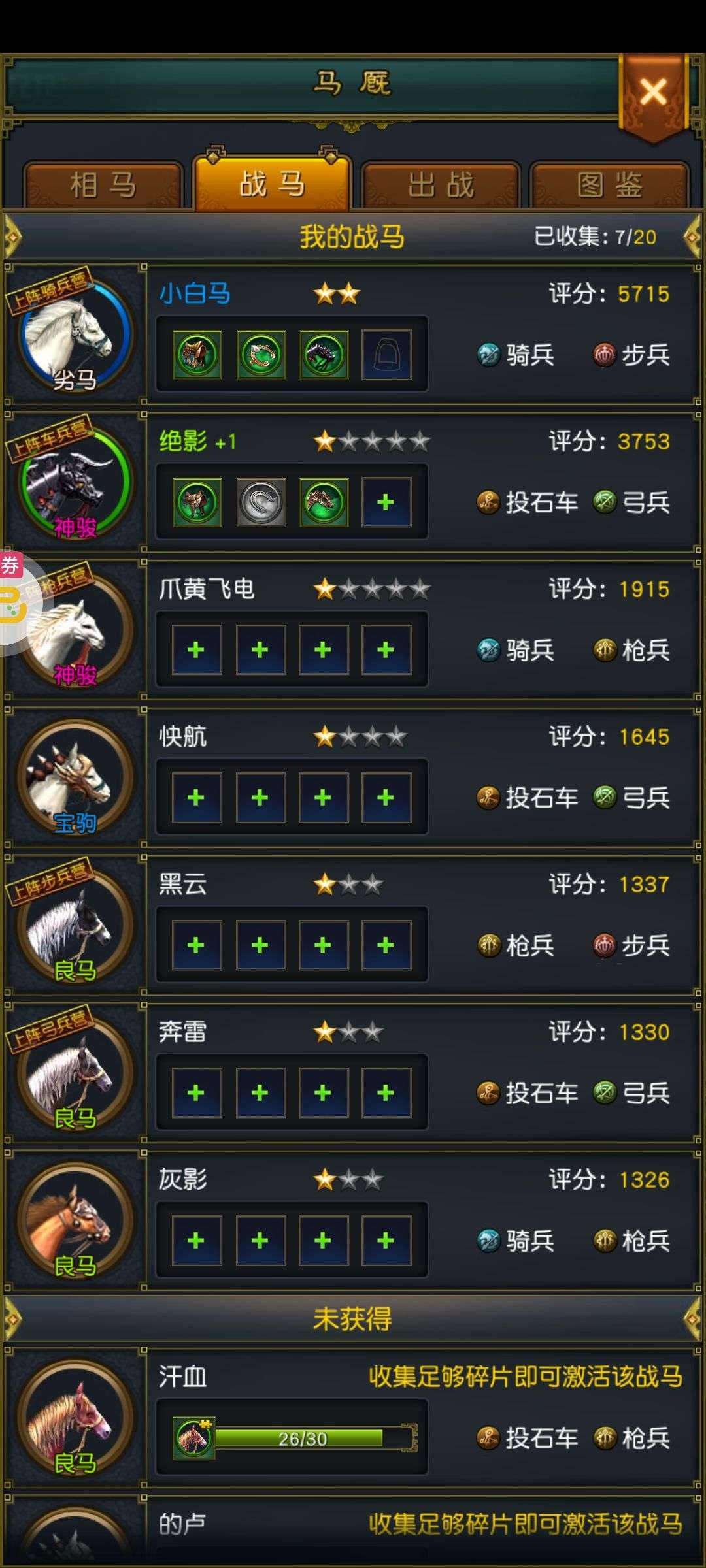The image size is (706, 1568).
Task: Open the 相马 tab
Action: pos(103,185)
